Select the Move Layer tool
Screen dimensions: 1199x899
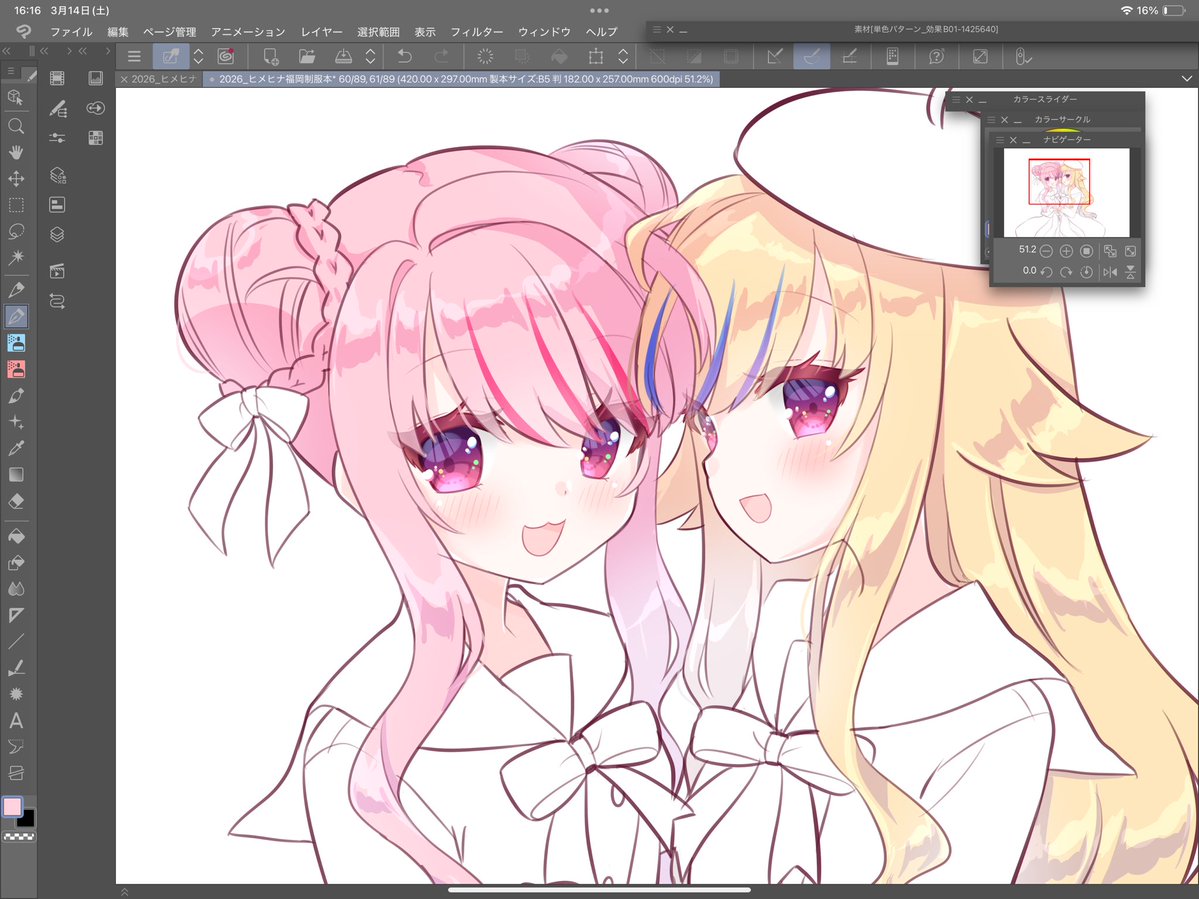[15, 179]
